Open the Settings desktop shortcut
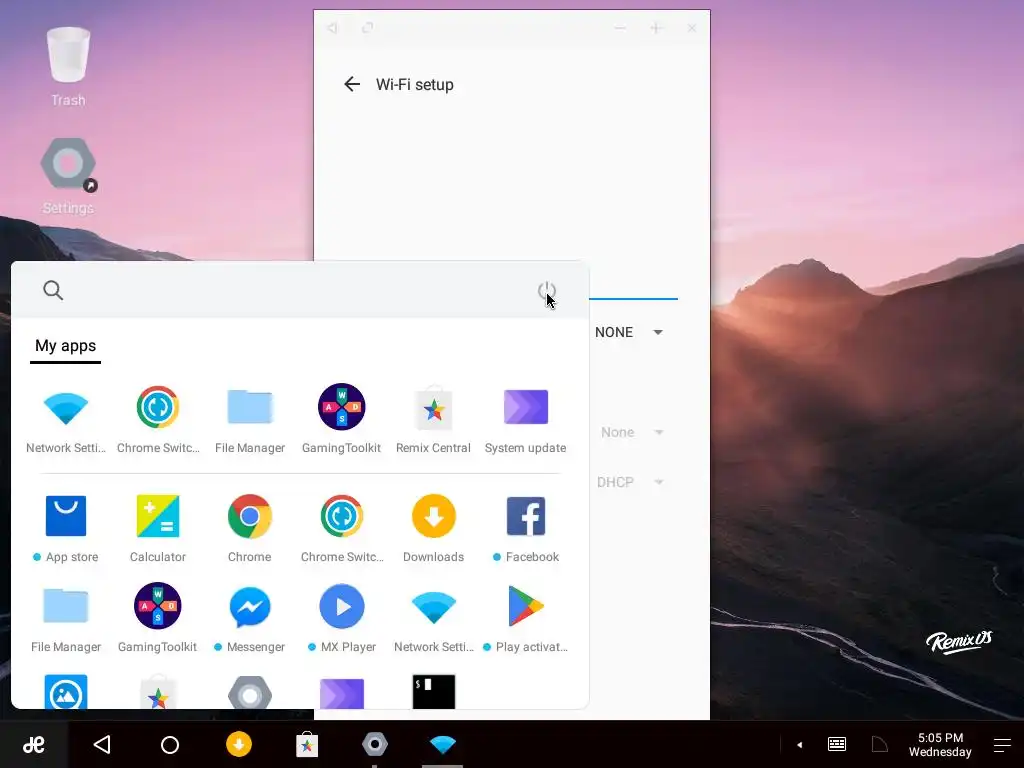The image size is (1024, 768). [68, 176]
